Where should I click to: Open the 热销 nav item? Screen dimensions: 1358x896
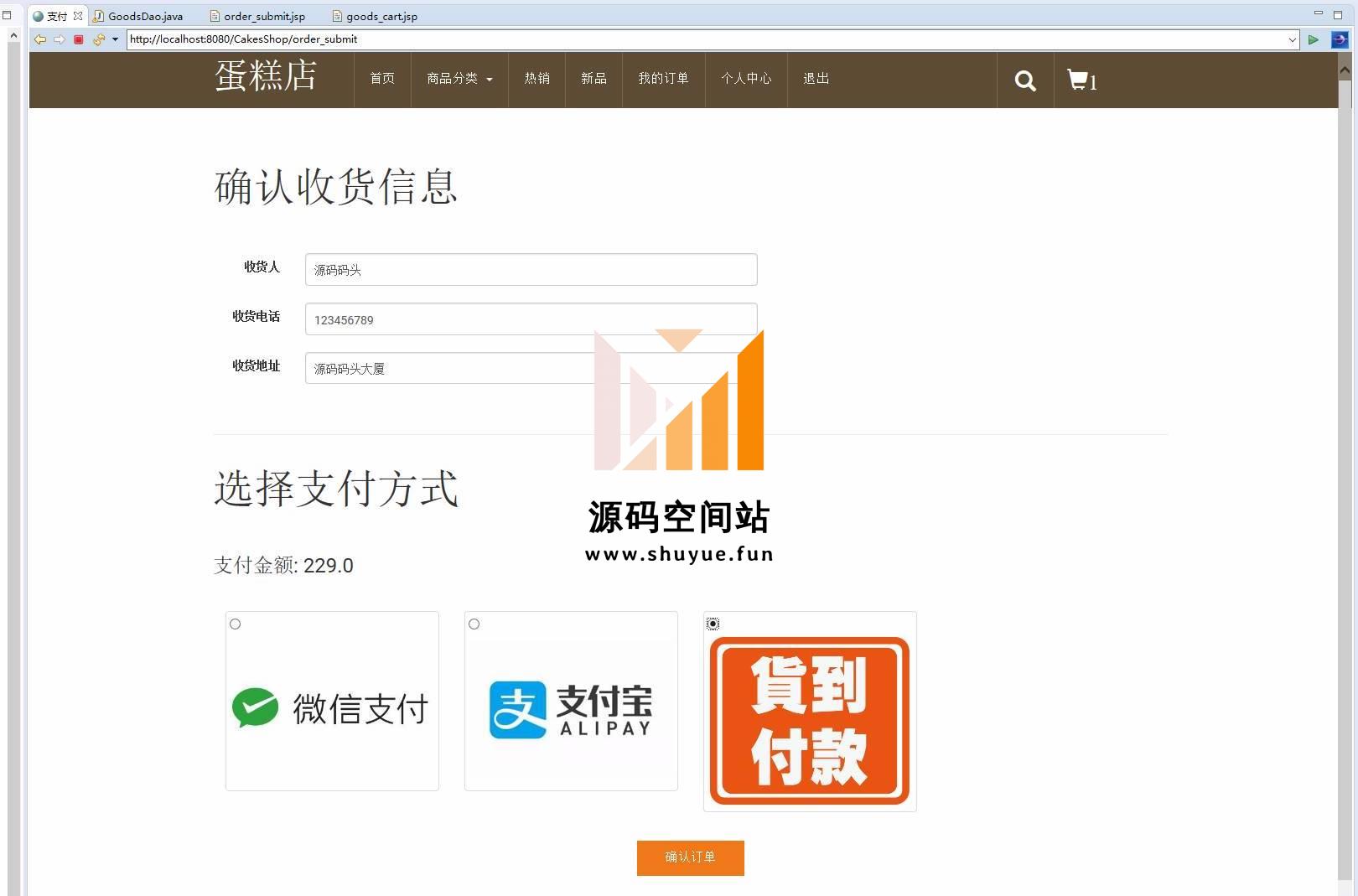(537, 78)
